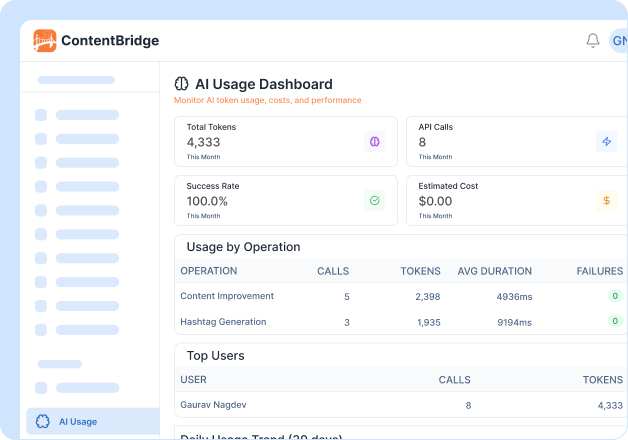Click the dollar sign icon in Estimated Cost card

[606, 200]
